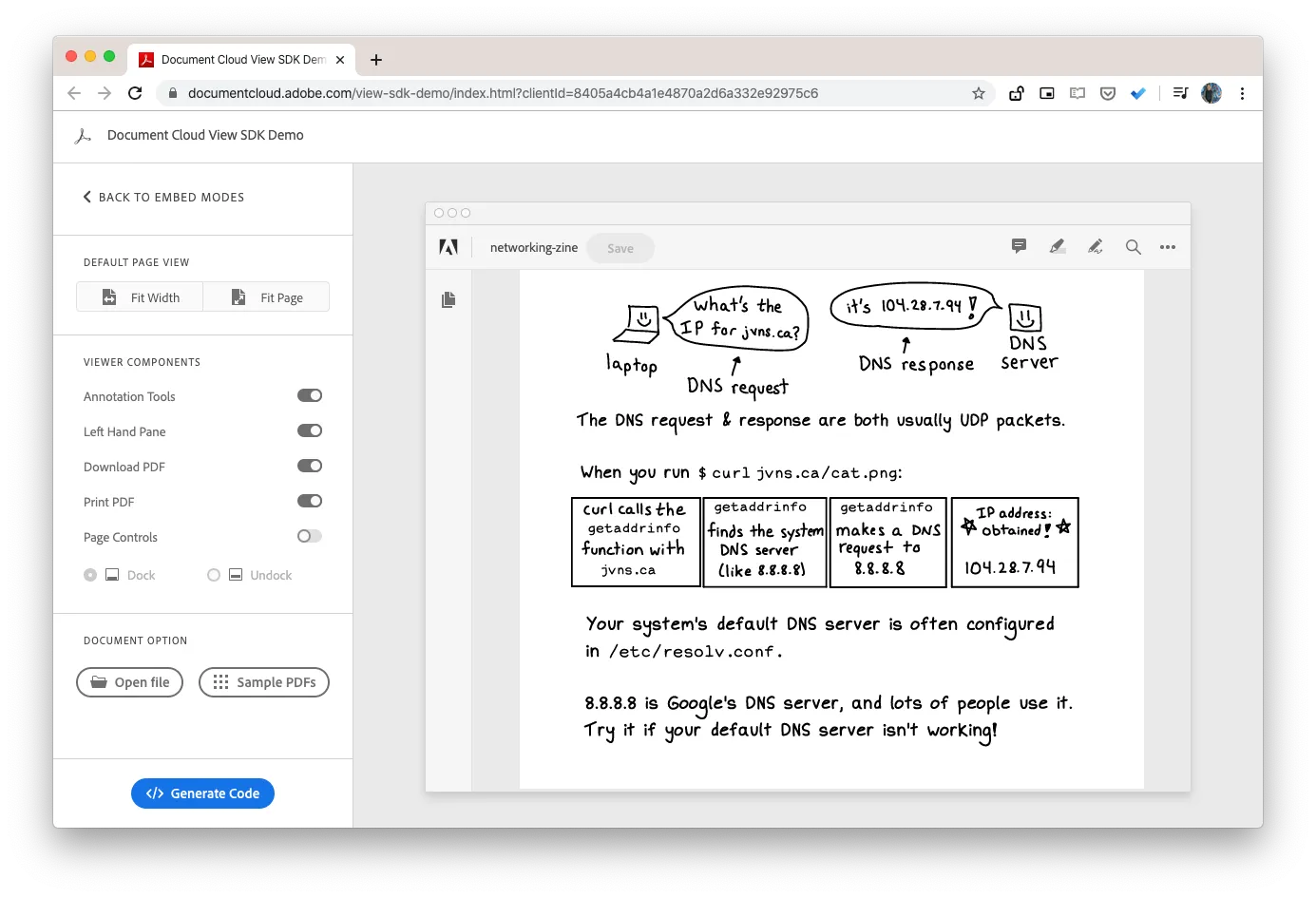Open the document search tool
Viewport: 1316px width, 898px height.
1133,246
